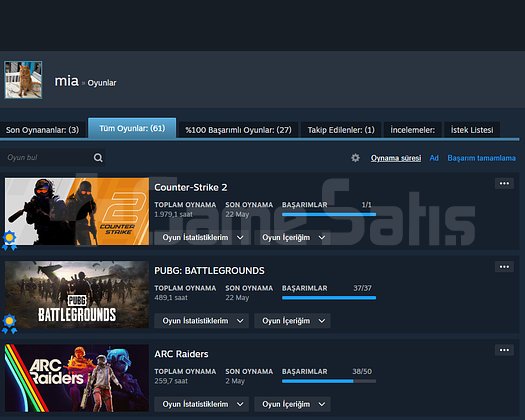The width and height of the screenshot is (525, 420).
Task: Open the ARC Raiders title link
Action: click(x=181, y=354)
